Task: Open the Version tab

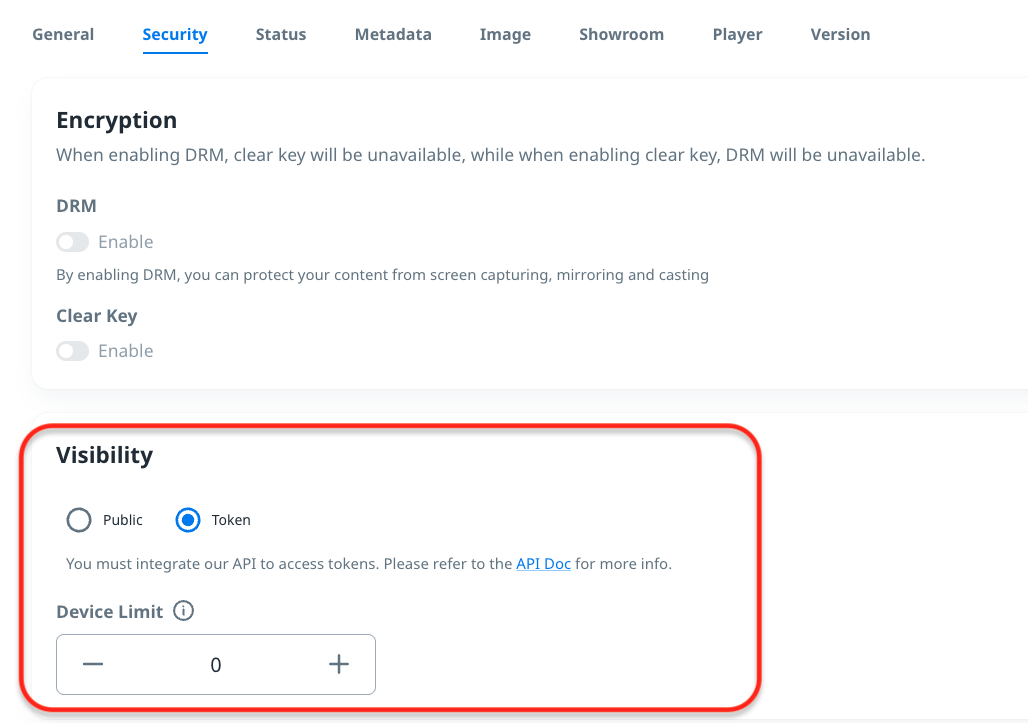Action: [840, 34]
